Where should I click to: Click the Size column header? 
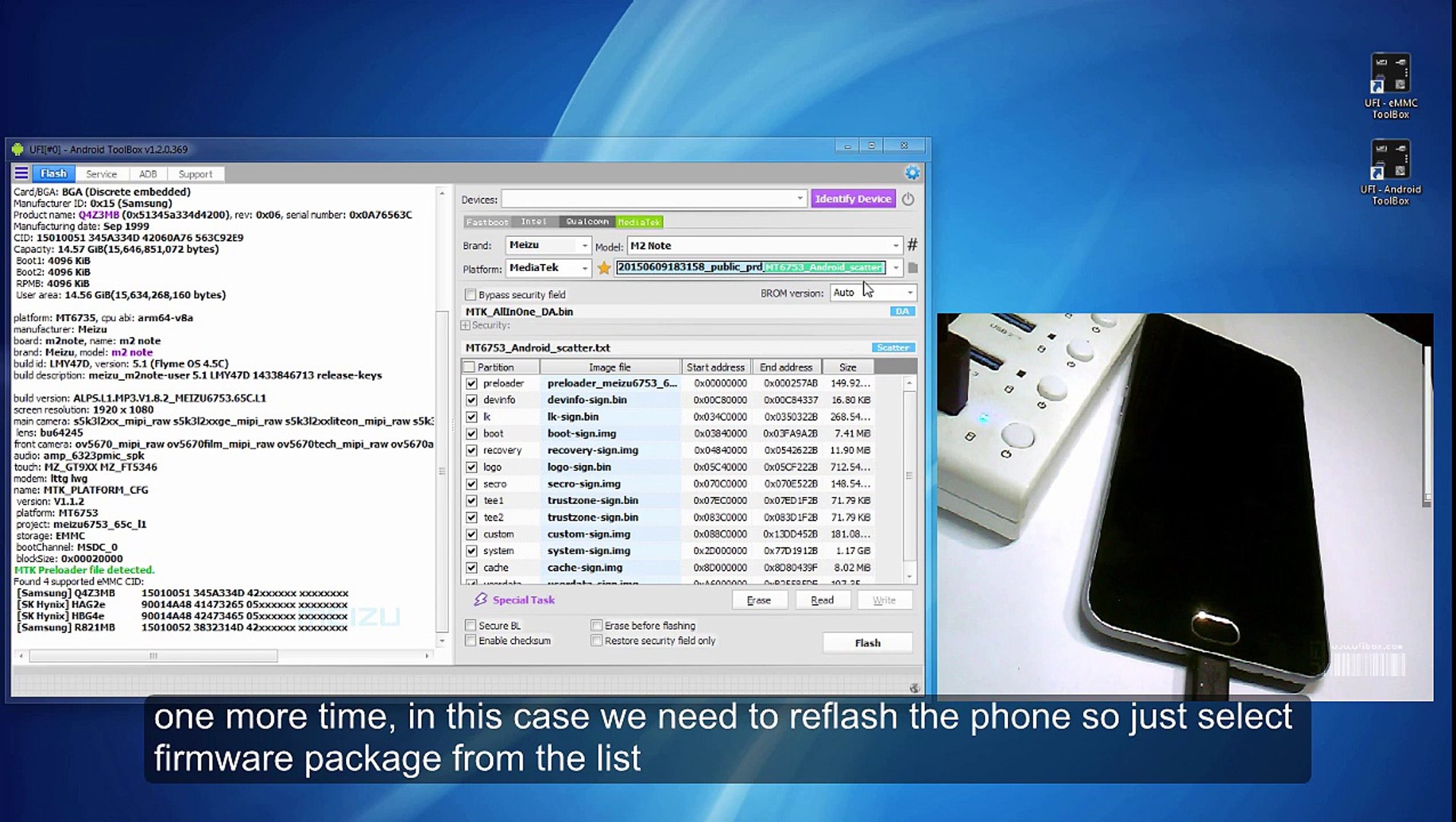[x=847, y=367]
